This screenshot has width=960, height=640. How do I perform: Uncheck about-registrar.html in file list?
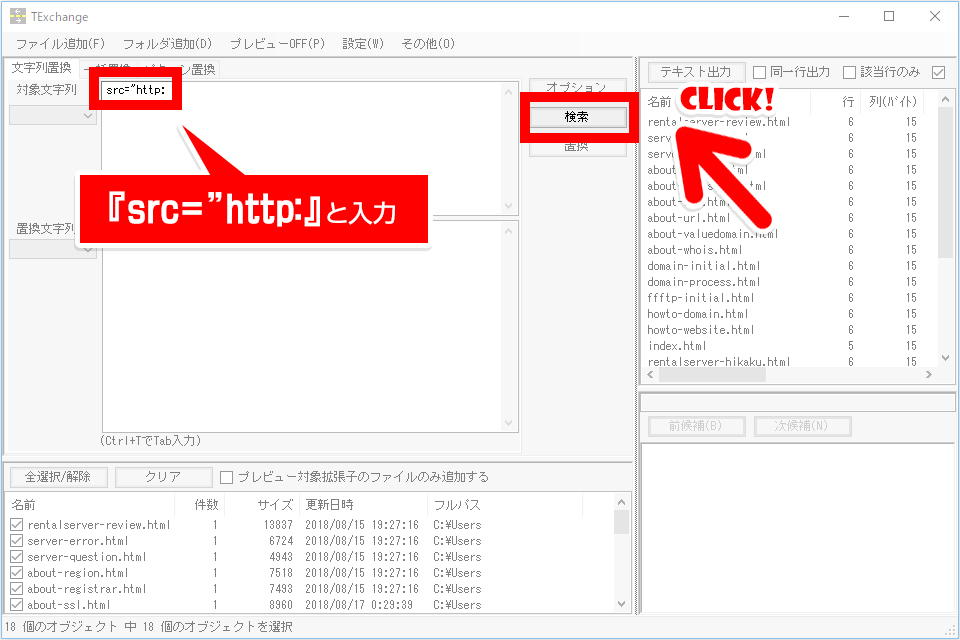[x=17, y=589]
